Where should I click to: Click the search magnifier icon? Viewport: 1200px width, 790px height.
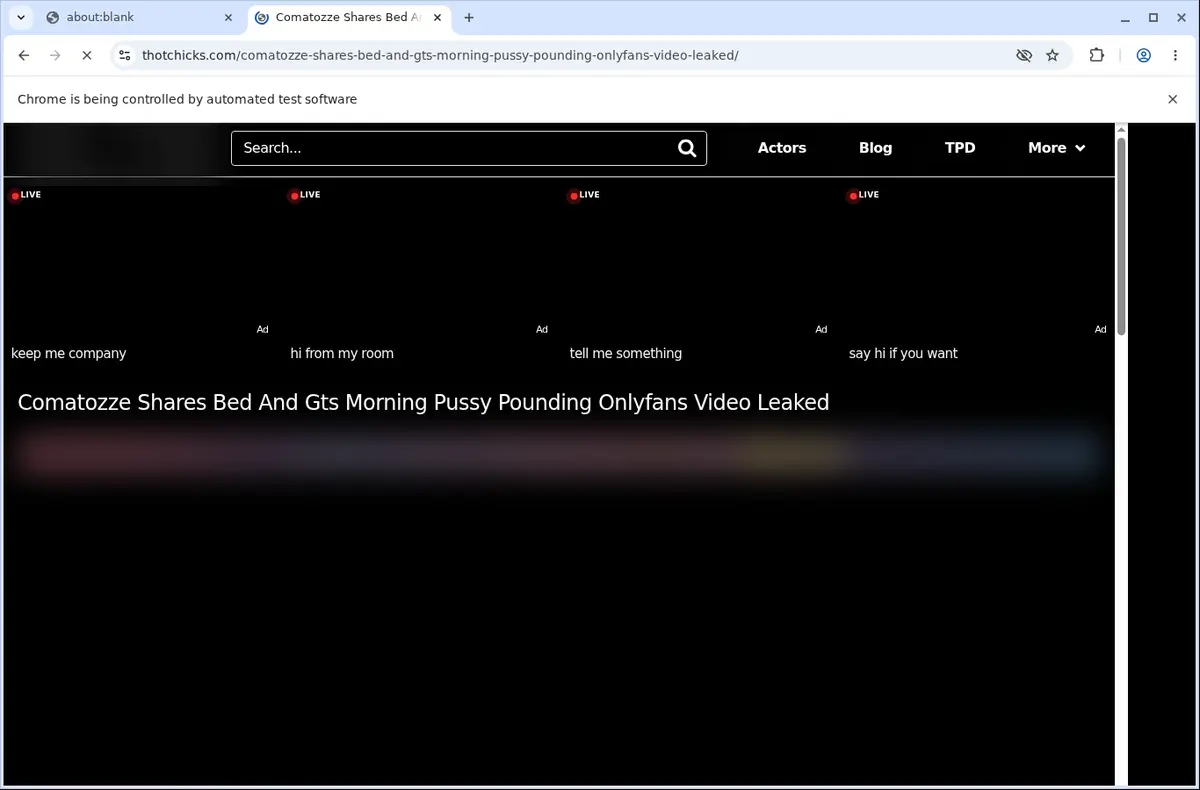click(x=687, y=148)
